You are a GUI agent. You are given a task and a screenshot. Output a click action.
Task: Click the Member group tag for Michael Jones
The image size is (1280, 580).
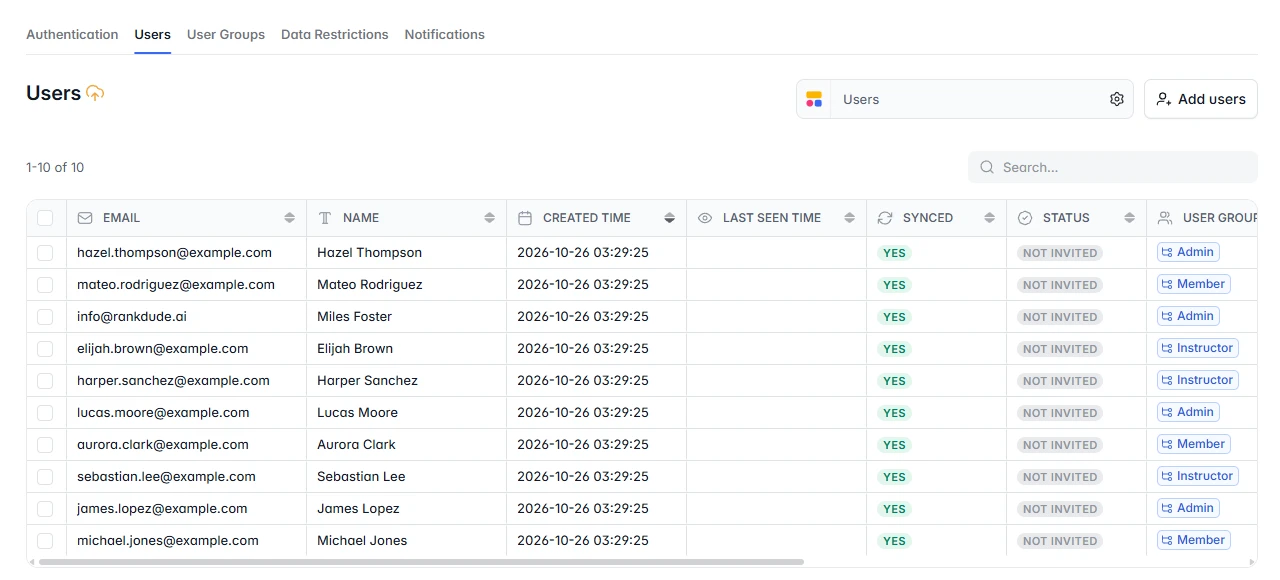pos(1194,540)
